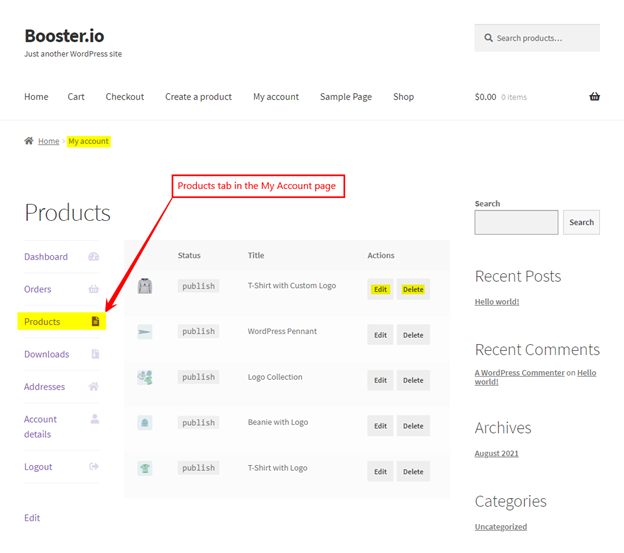The image size is (624, 553).
Task: Click publish status of Logo Collection
Action: click(198, 377)
